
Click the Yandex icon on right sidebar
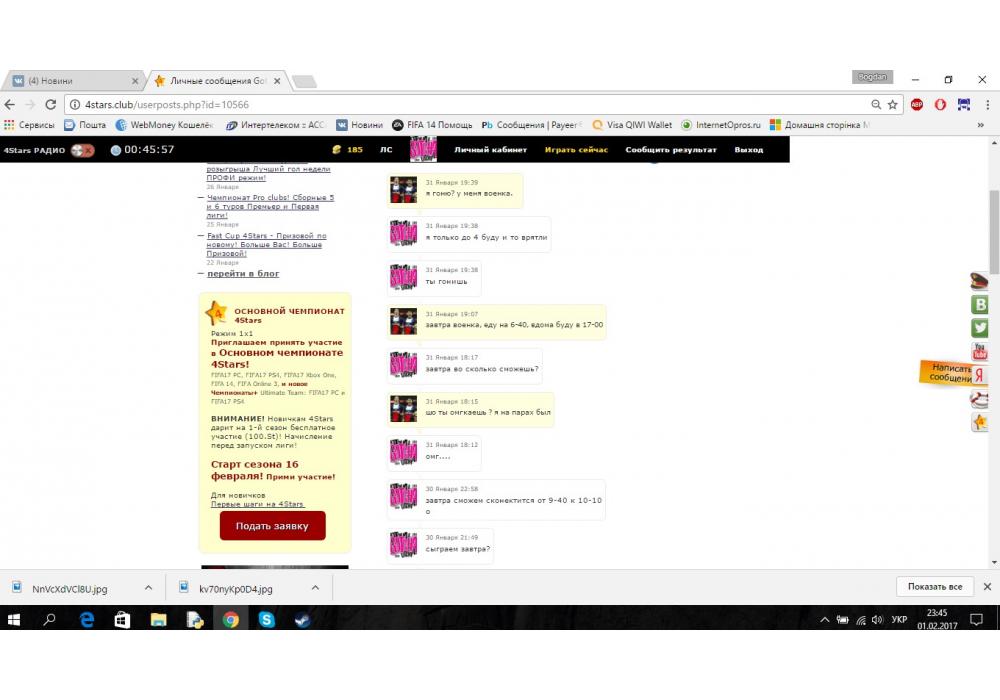coord(980,375)
